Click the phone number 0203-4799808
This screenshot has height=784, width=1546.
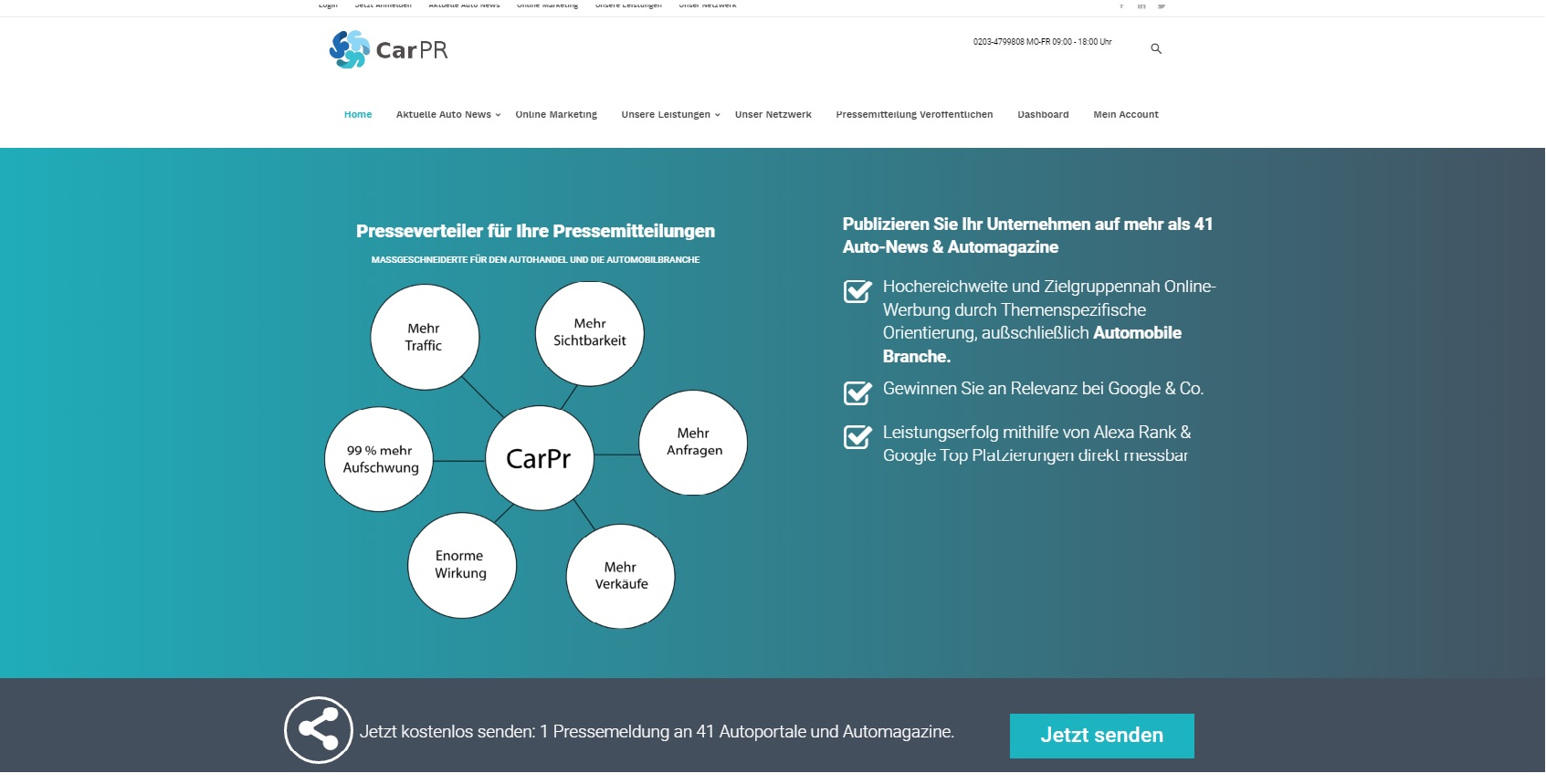pyautogui.click(x=998, y=42)
